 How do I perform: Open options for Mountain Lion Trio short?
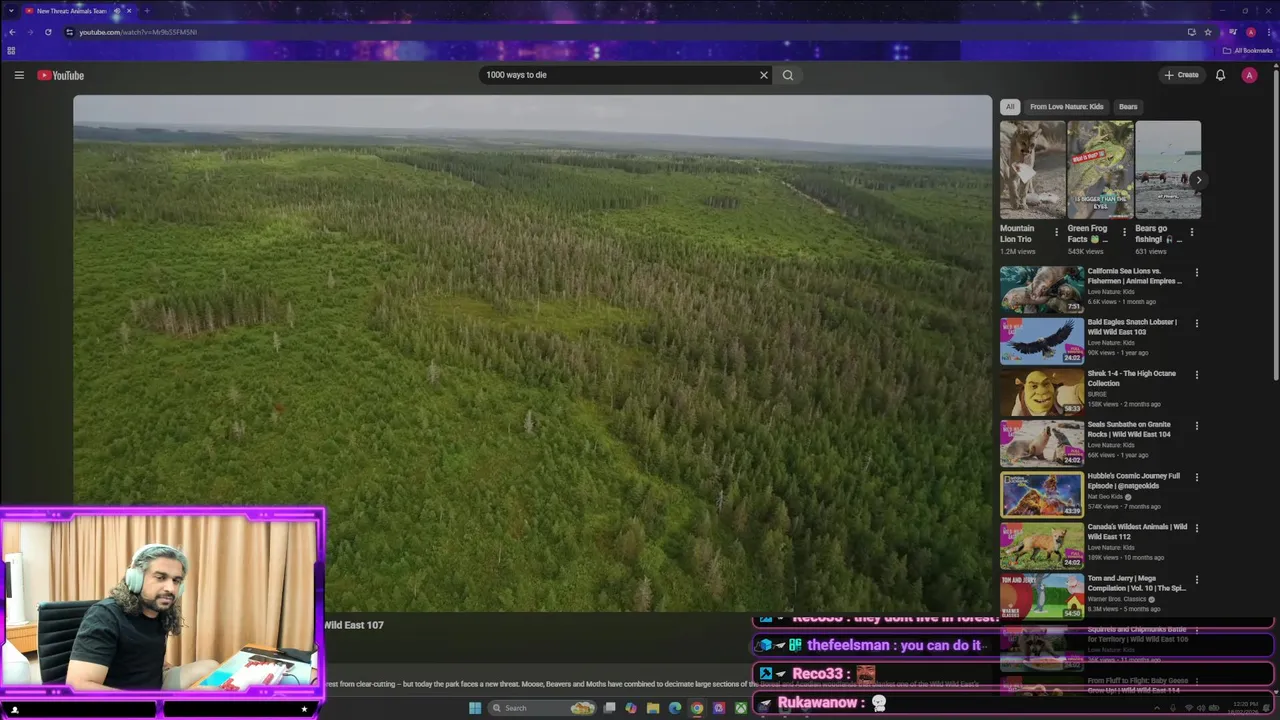tap(1056, 232)
